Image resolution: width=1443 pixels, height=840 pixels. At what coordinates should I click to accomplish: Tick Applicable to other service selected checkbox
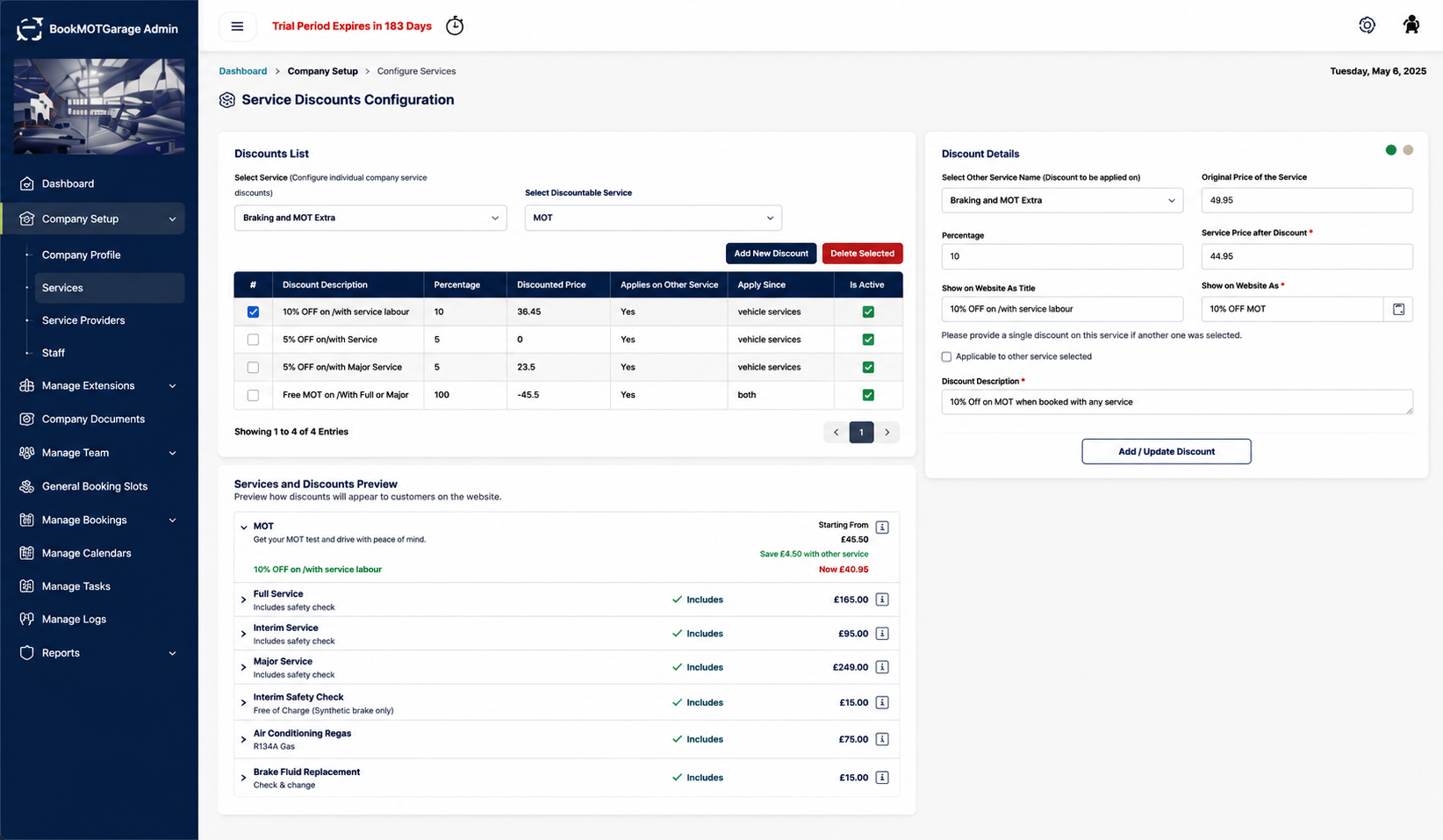coord(946,356)
